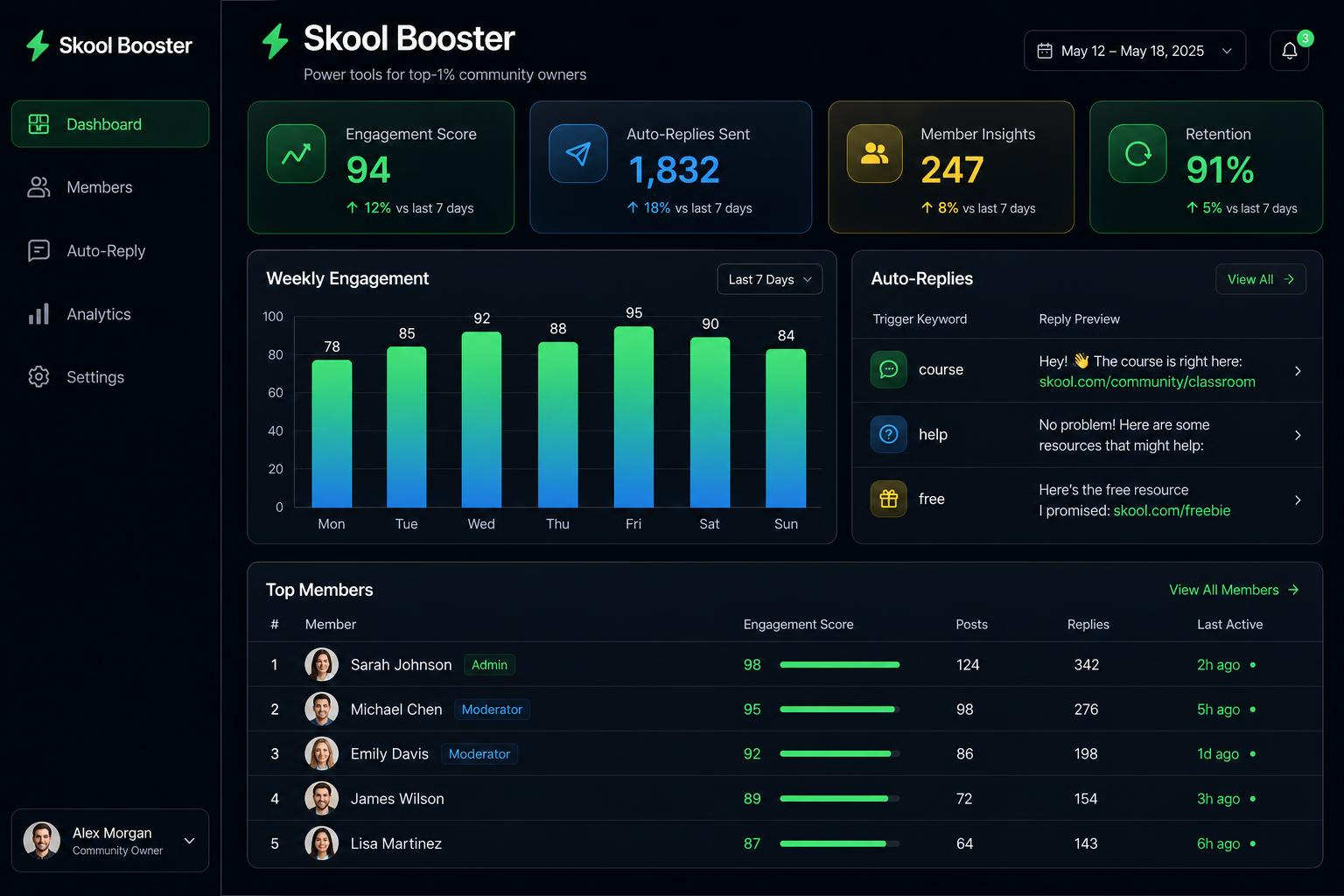The width and height of the screenshot is (1344, 896).
Task: Click the free trigger gift icon
Action: tap(888, 499)
